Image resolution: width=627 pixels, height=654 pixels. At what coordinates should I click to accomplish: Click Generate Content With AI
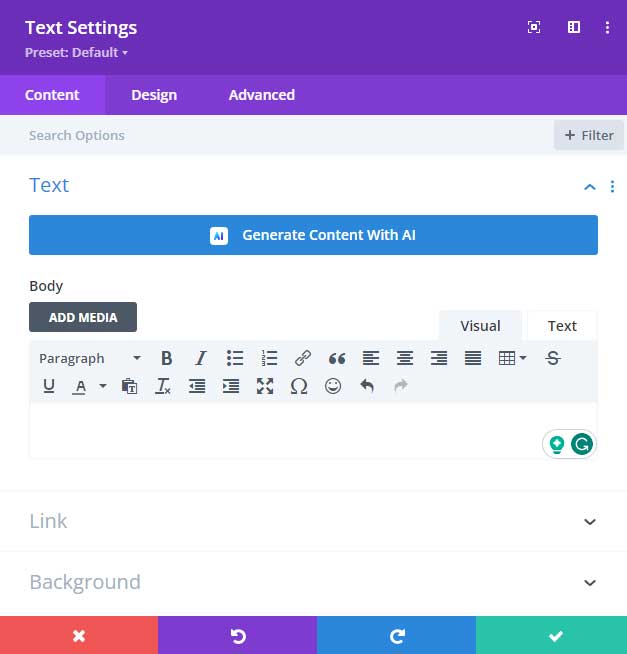(x=313, y=235)
